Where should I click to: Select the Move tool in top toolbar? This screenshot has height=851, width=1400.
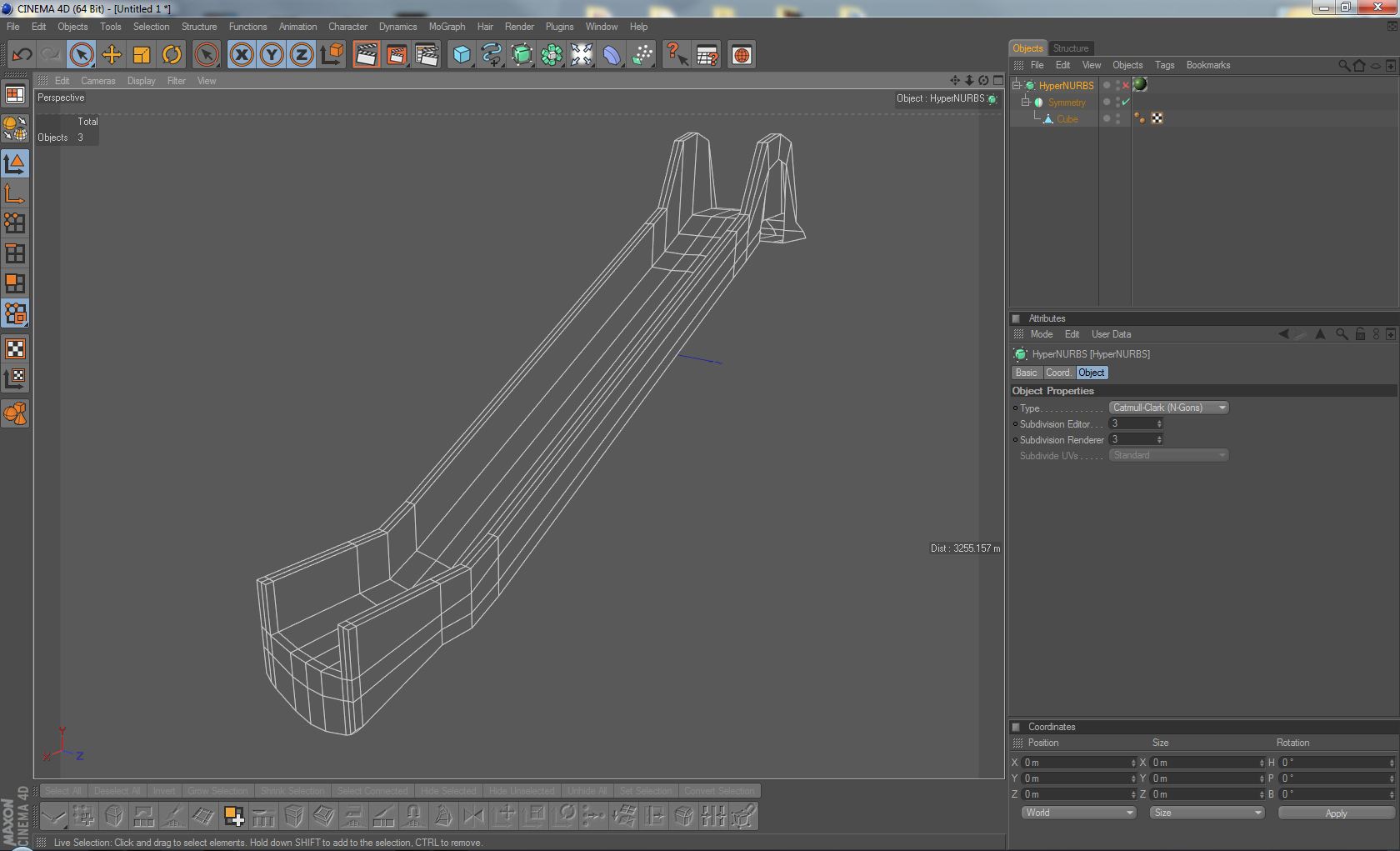[111, 55]
